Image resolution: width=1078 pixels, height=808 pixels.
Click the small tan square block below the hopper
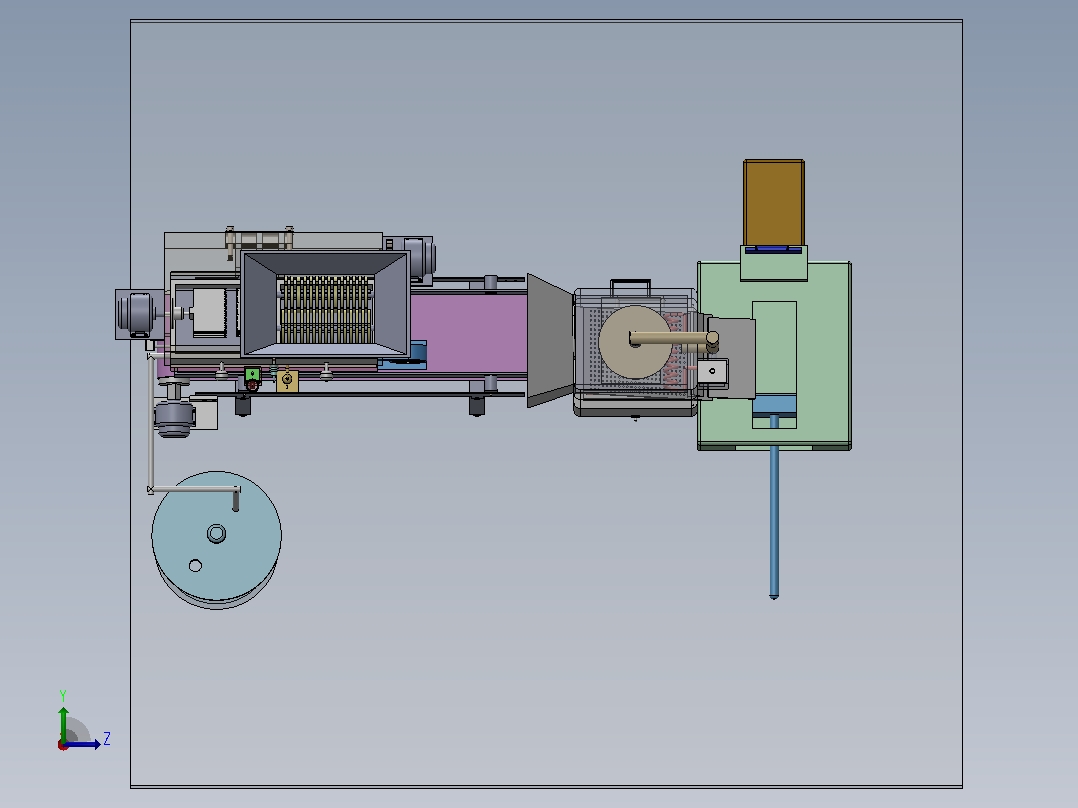tap(287, 380)
